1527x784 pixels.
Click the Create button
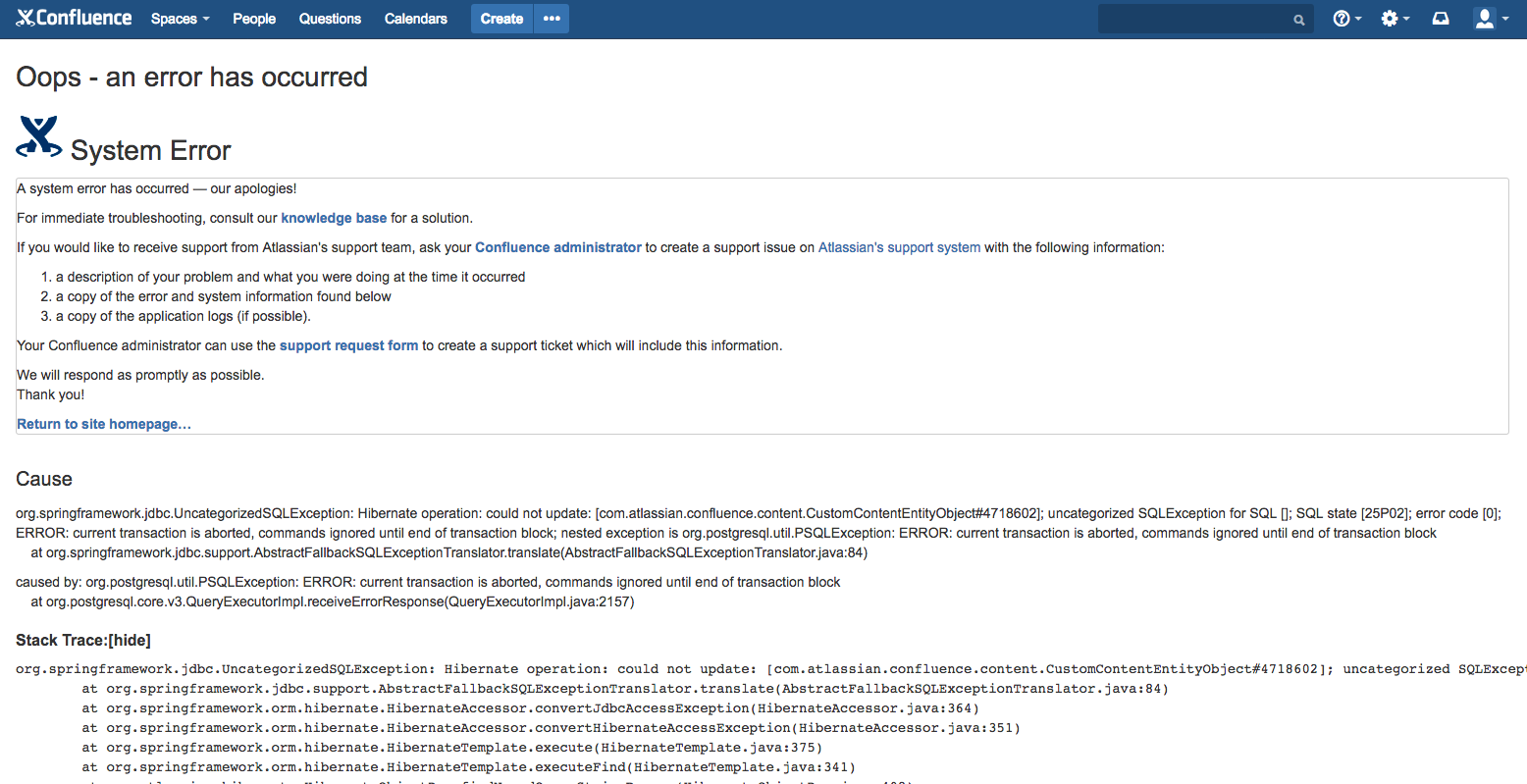[501, 19]
